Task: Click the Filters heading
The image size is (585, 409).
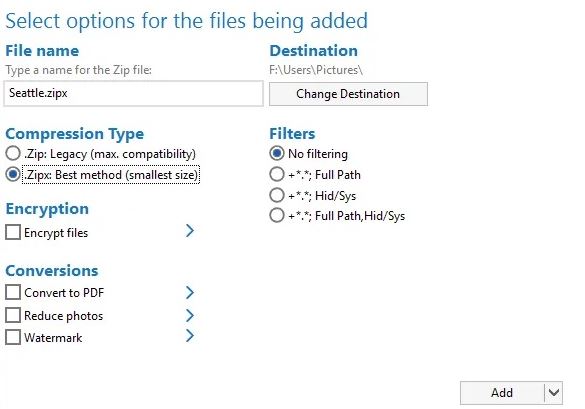Action: pos(292,134)
